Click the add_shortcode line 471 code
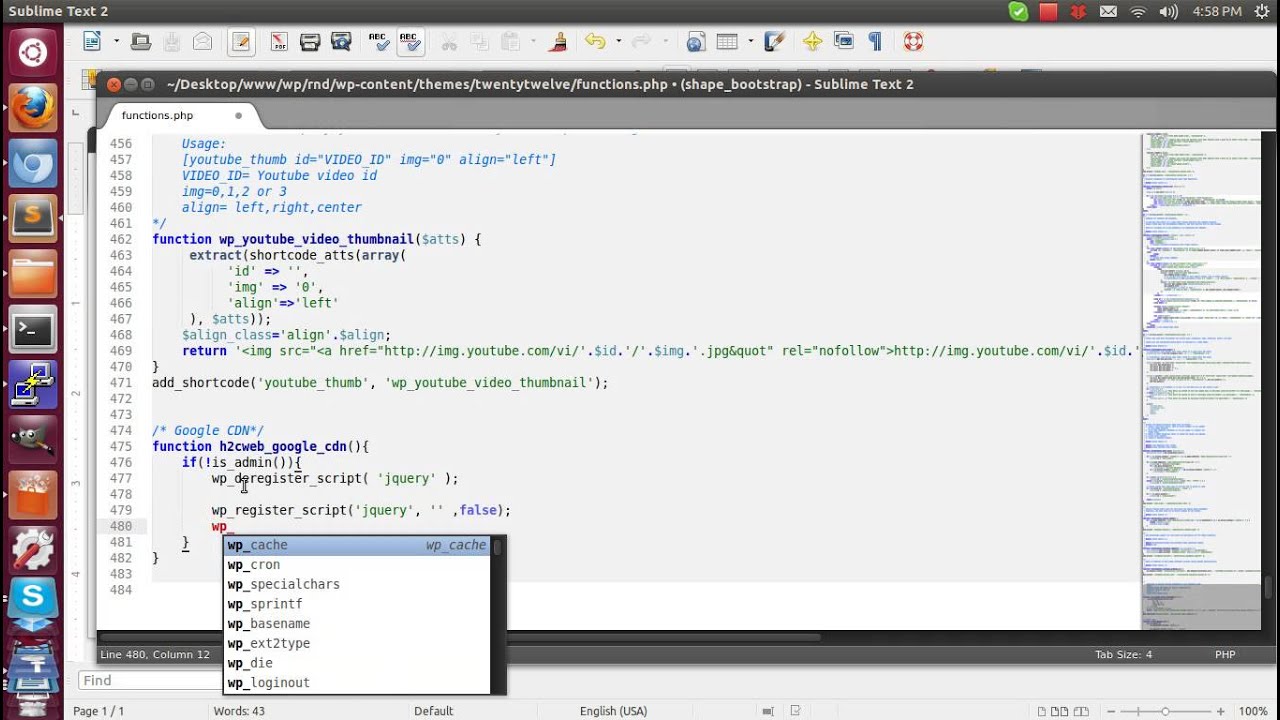 pos(380,383)
